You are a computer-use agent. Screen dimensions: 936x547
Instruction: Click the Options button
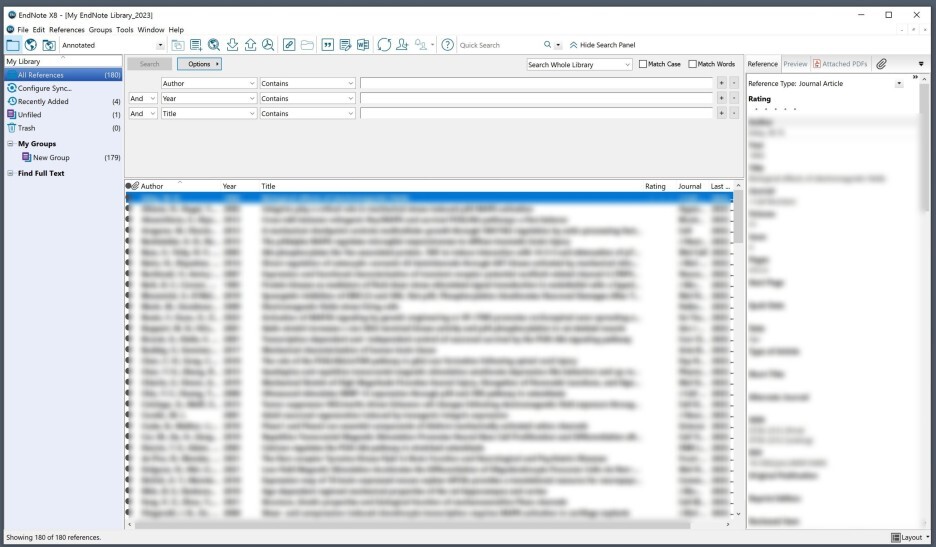pos(199,64)
